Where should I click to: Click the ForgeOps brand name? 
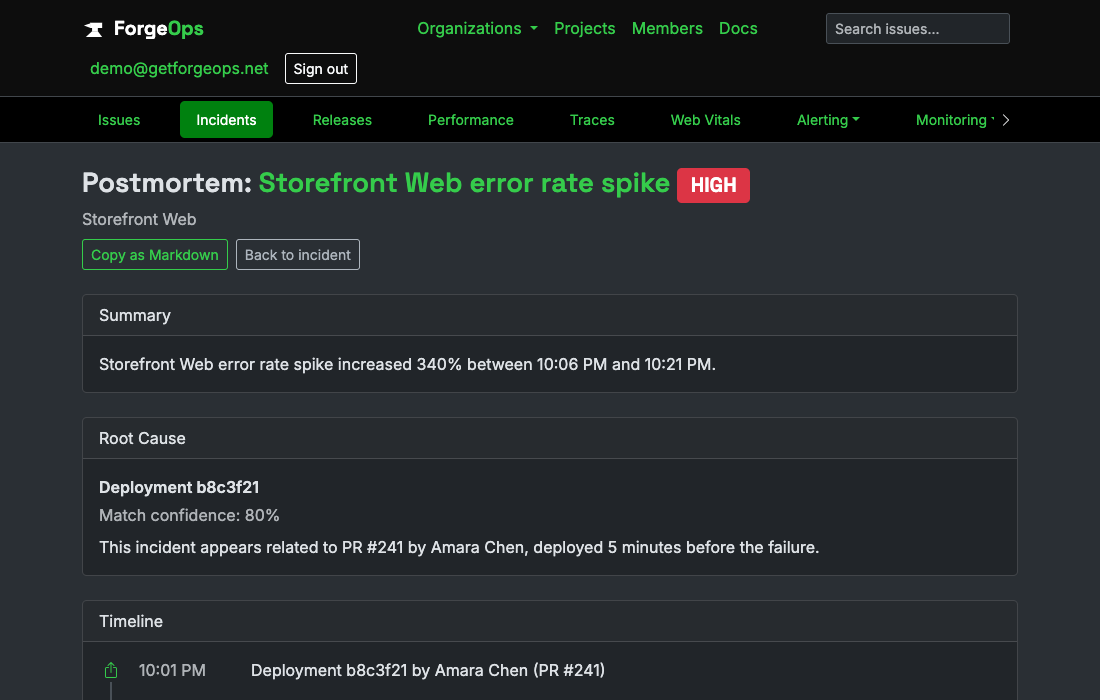tap(159, 29)
